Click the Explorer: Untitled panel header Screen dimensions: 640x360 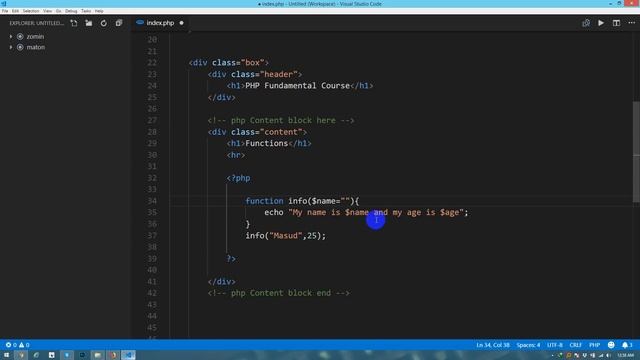[x=36, y=23]
